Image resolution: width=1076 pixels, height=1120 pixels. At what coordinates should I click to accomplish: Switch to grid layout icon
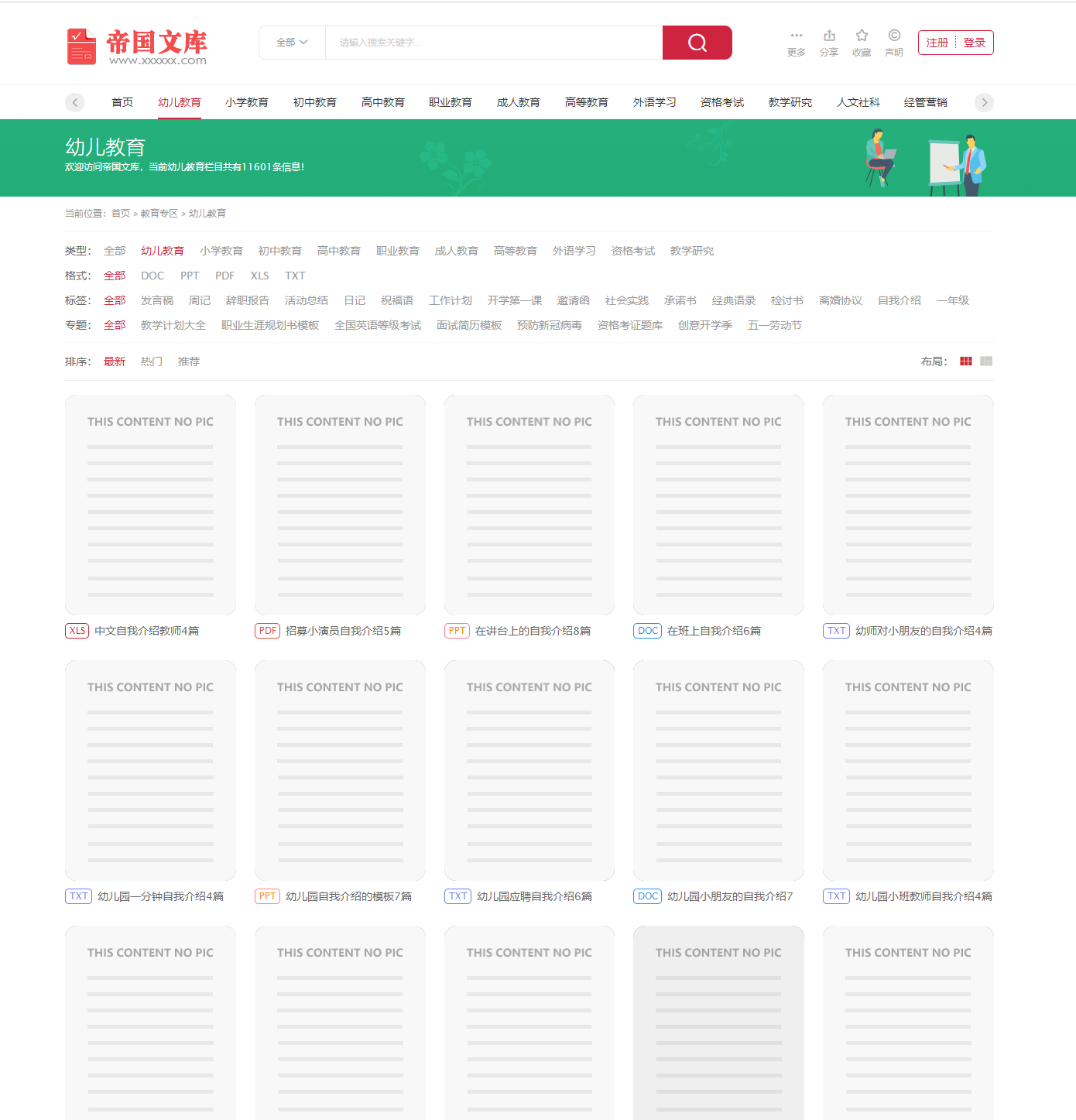(966, 361)
